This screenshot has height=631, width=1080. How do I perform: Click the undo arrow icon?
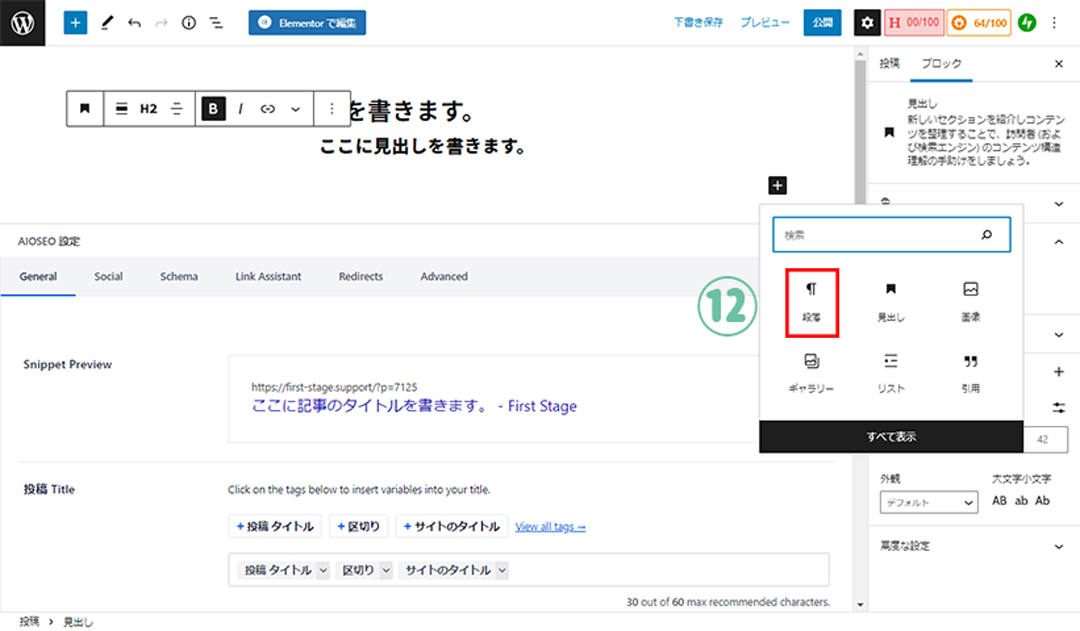coord(134,22)
